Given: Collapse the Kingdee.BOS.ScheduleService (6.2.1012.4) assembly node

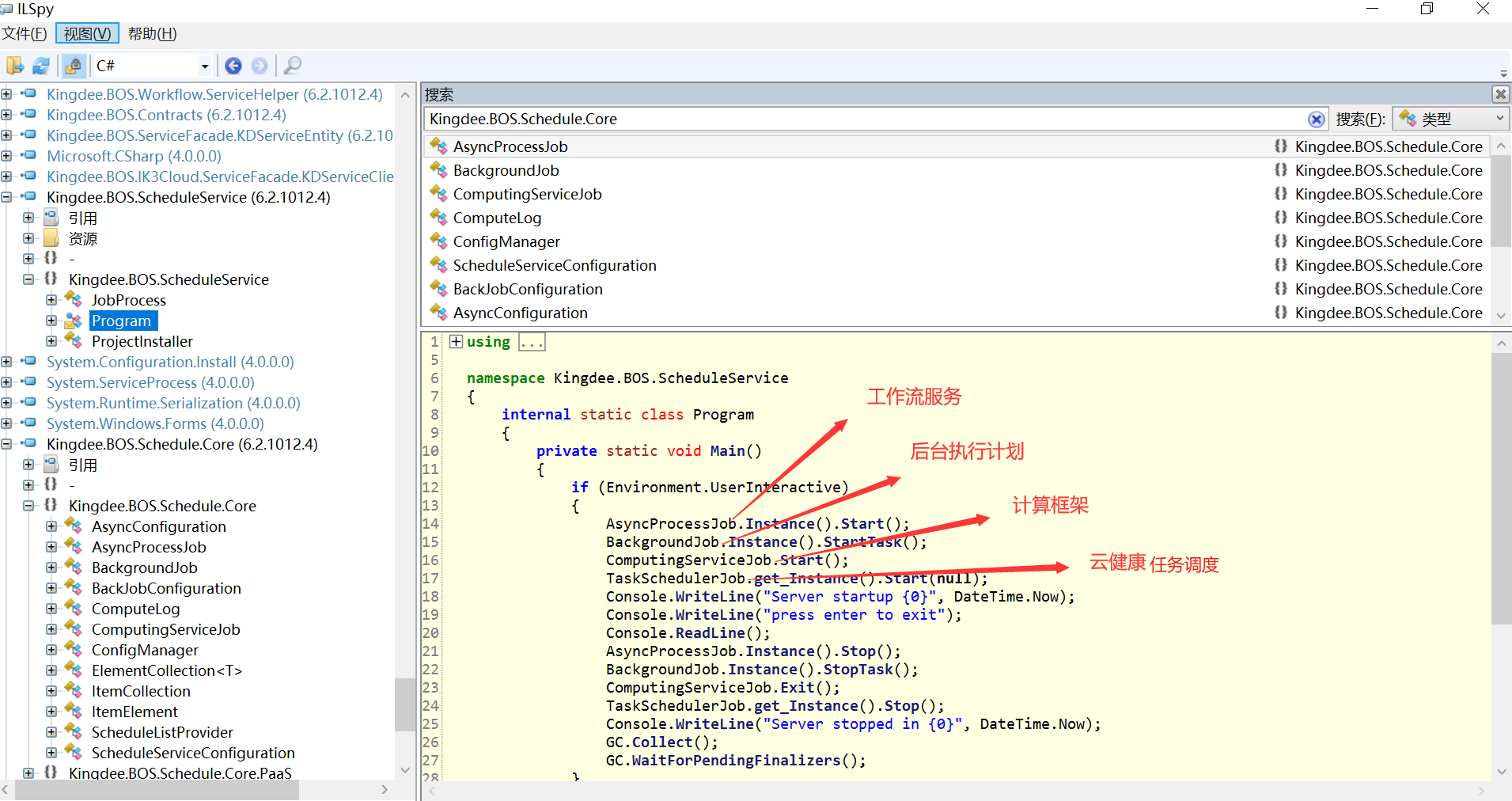Looking at the screenshot, I should (x=6, y=197).
